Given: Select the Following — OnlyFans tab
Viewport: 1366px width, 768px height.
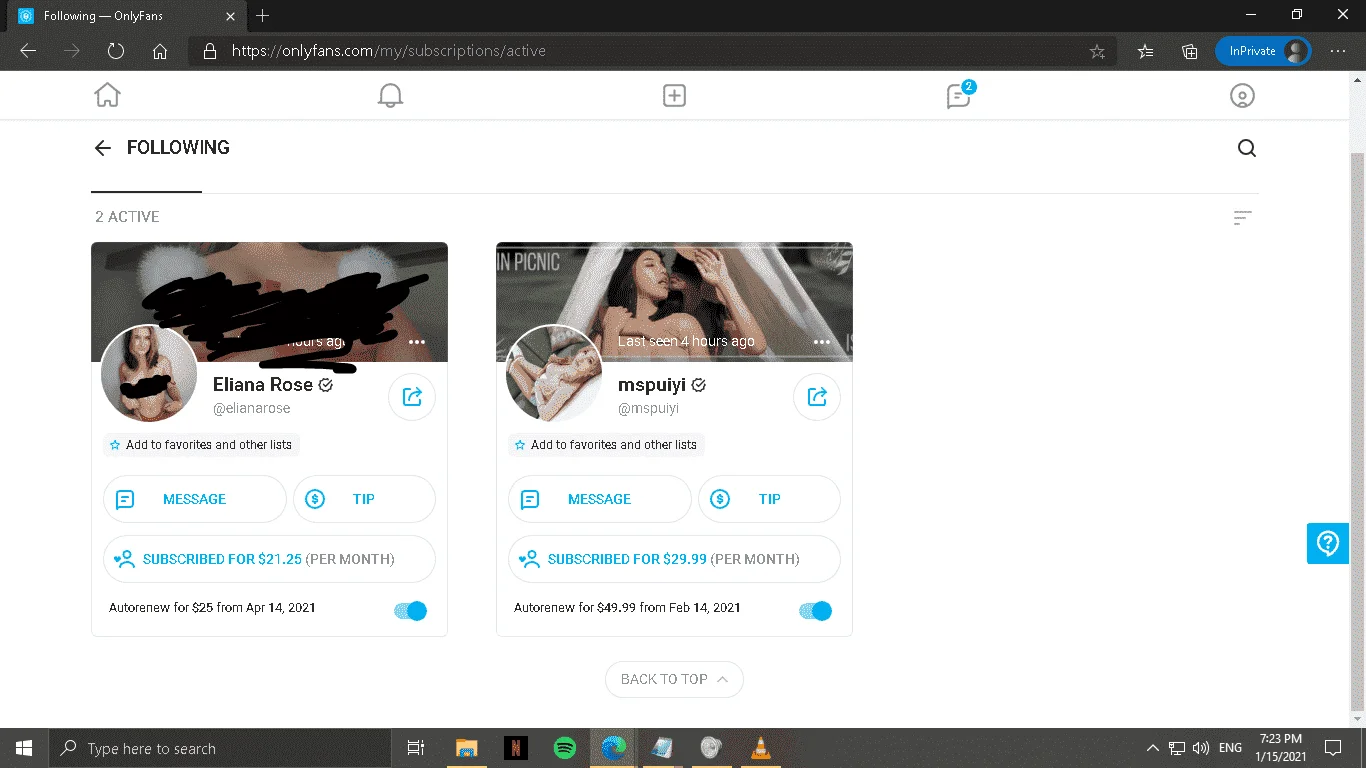Looking at the screenshot, I should pyautogui.click(x=127, y=16).
